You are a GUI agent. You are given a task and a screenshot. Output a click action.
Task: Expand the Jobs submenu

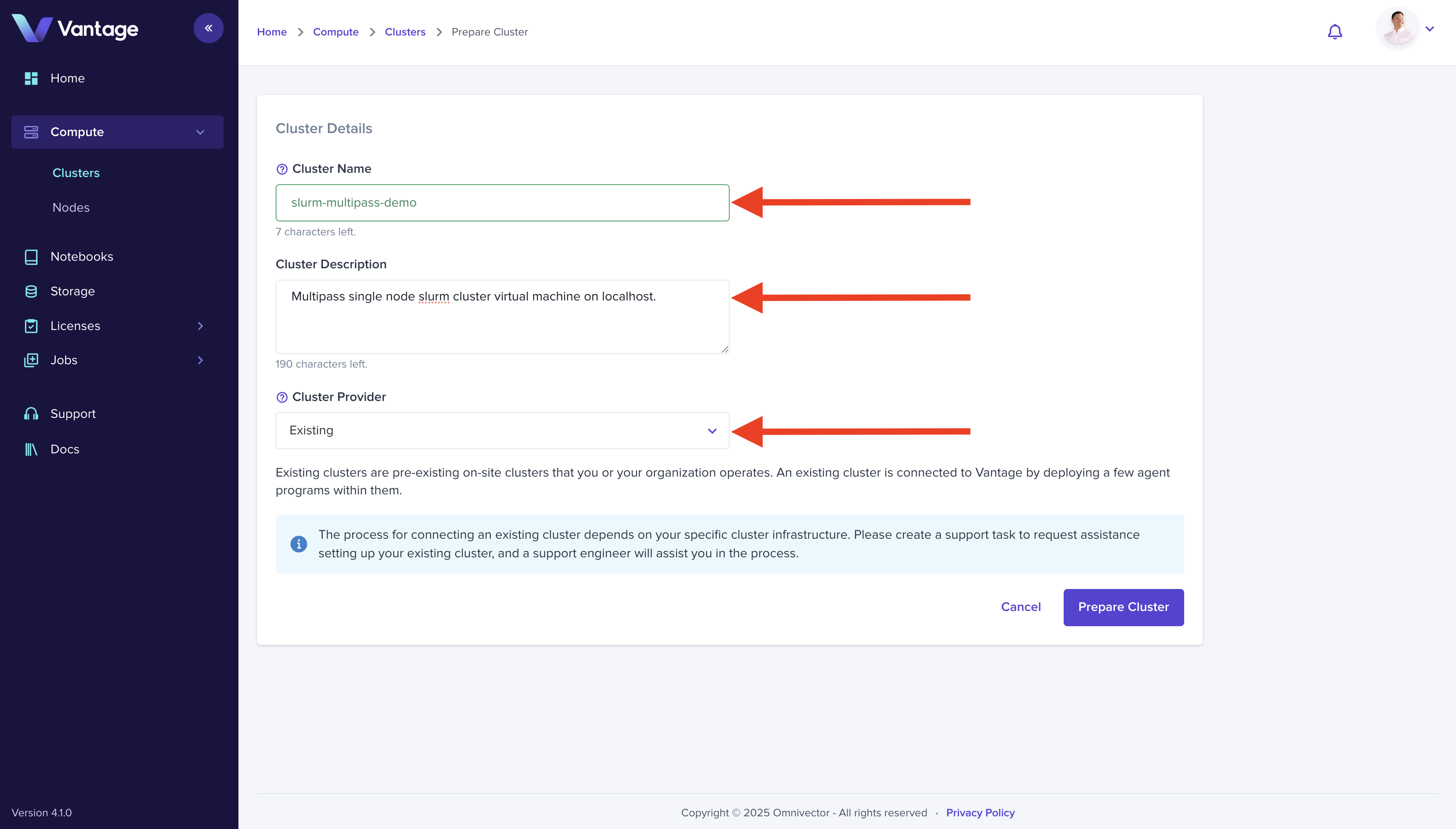point(200,360)
